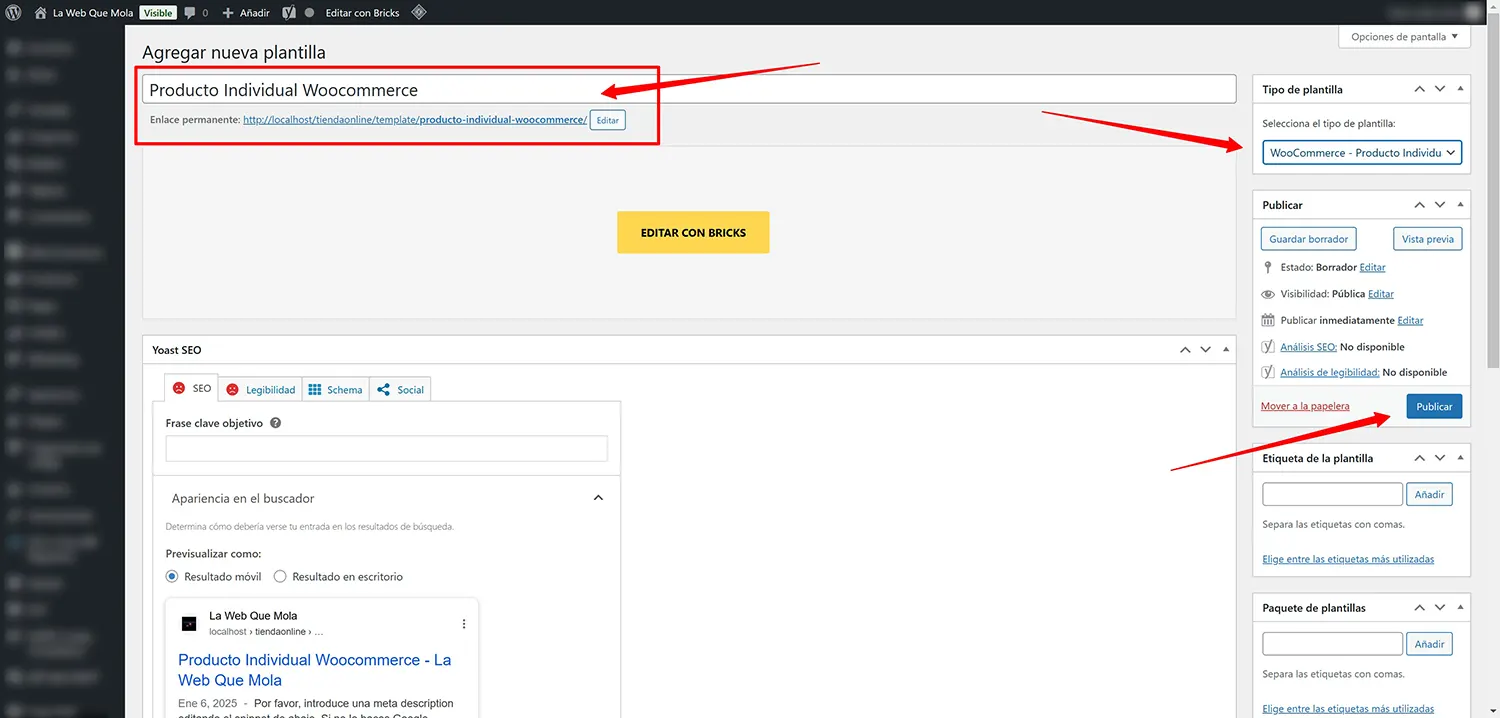Click Guardar borrador

point(1309,239)
